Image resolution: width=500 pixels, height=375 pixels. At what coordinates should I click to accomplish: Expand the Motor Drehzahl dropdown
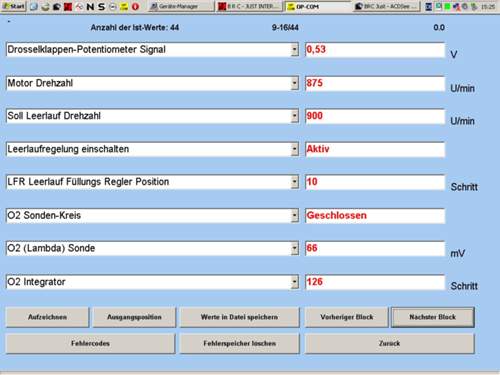295,83
